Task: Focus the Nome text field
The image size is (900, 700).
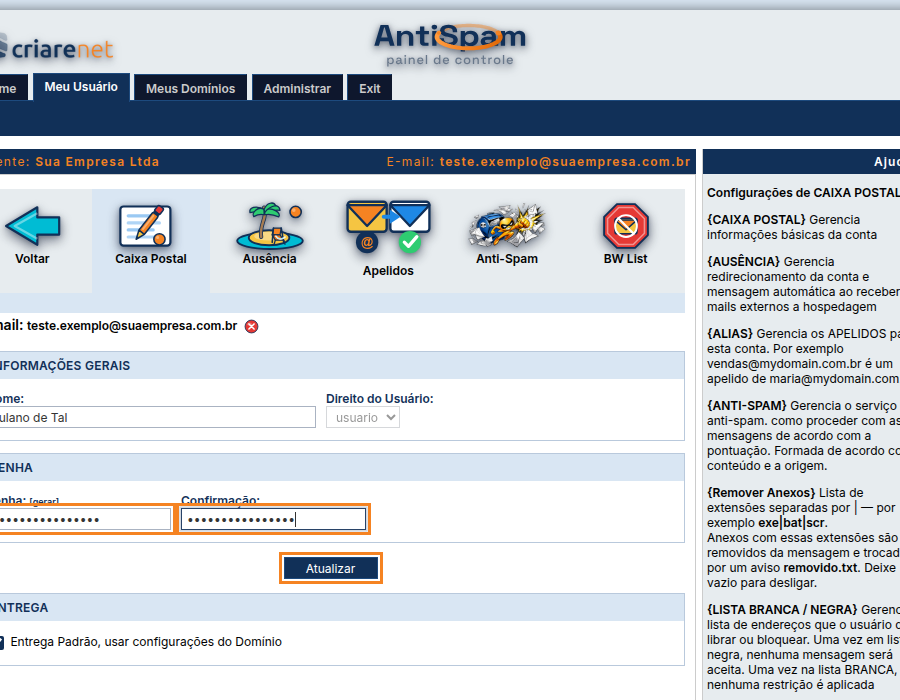Action: (157, 417)
